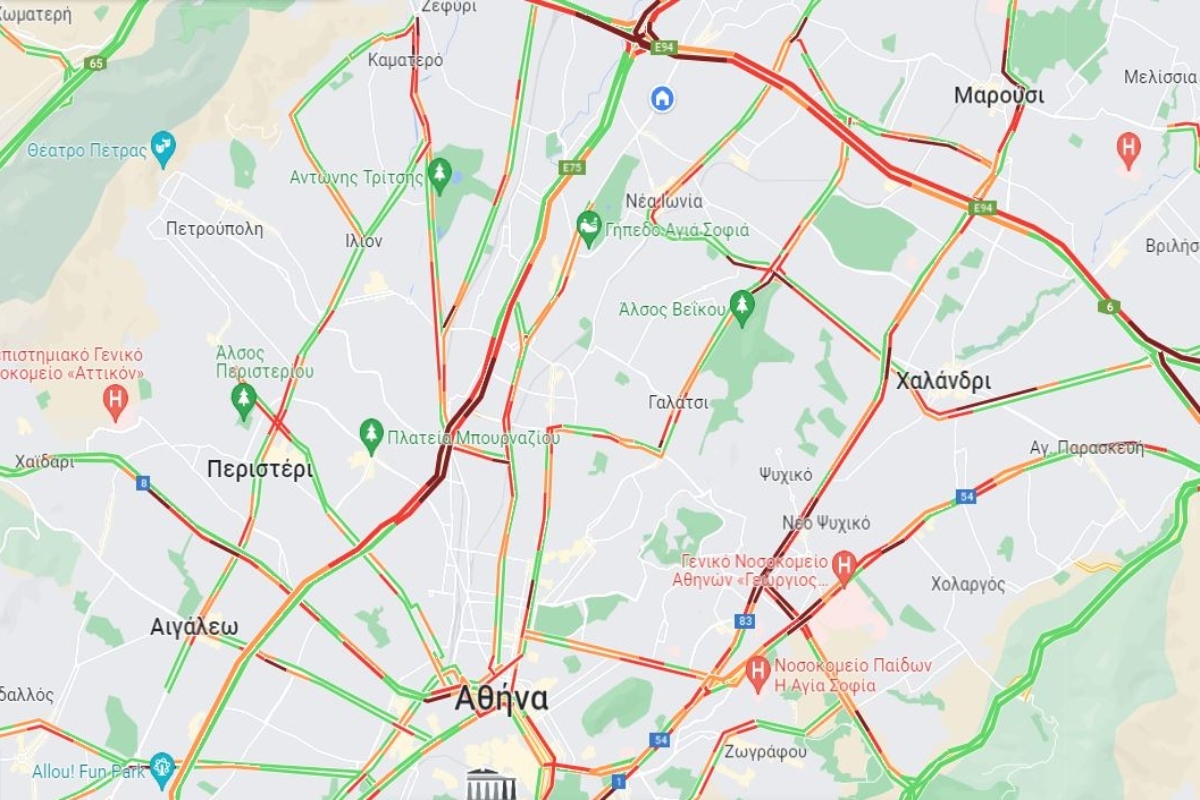Viewport: 1200px width, 800px height.
Task: Select the Αττικόν hospital H marker
Action: tap(116, 403)
